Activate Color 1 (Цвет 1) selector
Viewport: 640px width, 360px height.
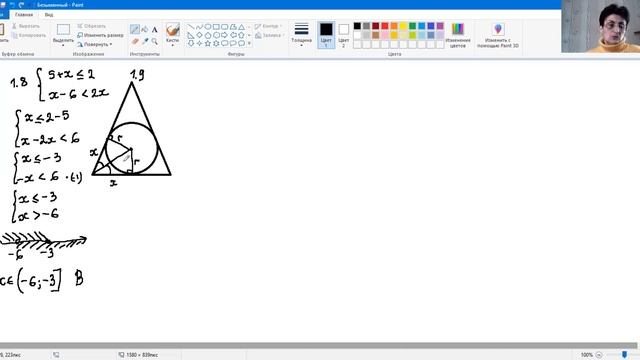[326, 35]
